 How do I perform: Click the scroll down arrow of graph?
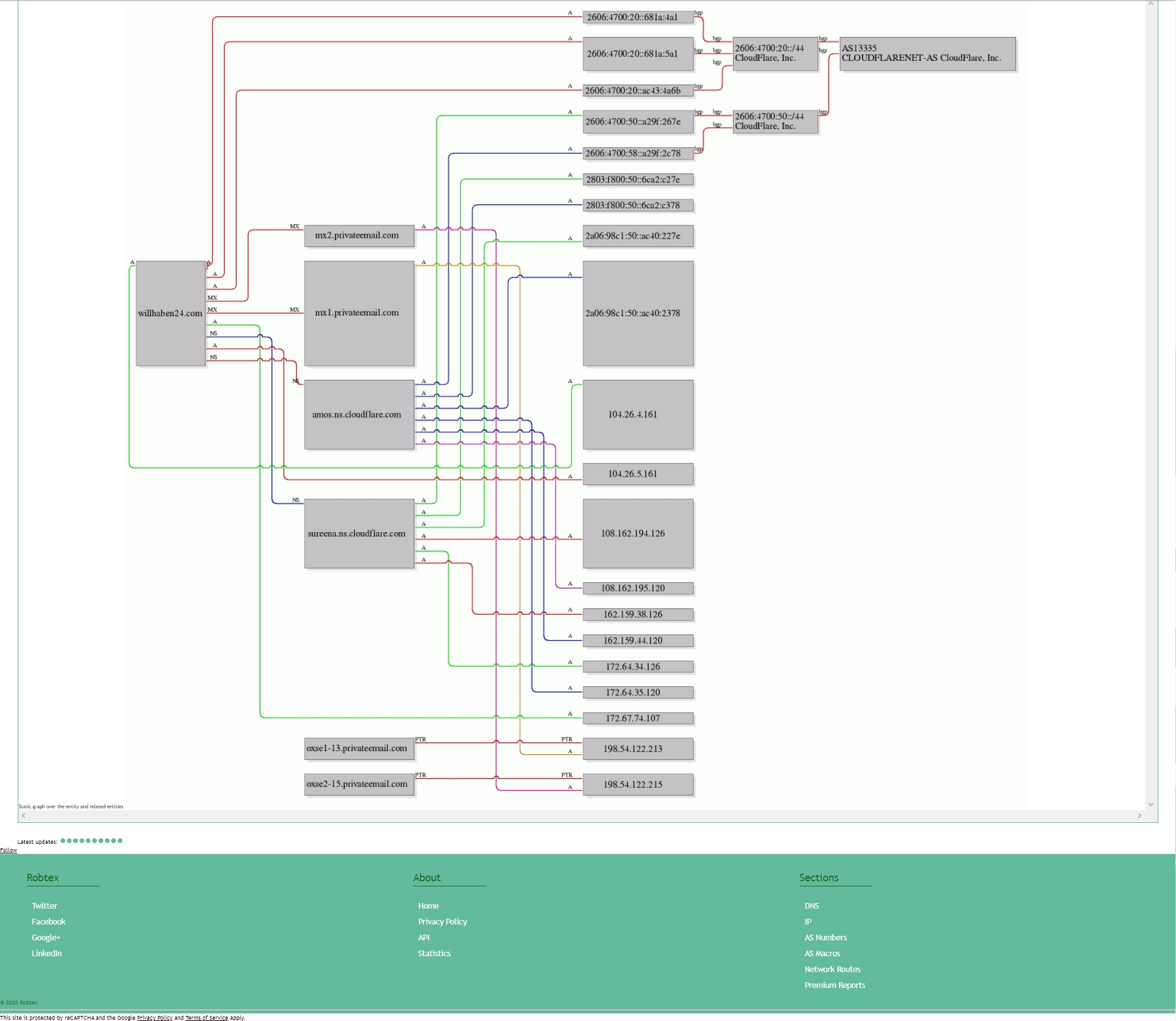coord(1151,804)
